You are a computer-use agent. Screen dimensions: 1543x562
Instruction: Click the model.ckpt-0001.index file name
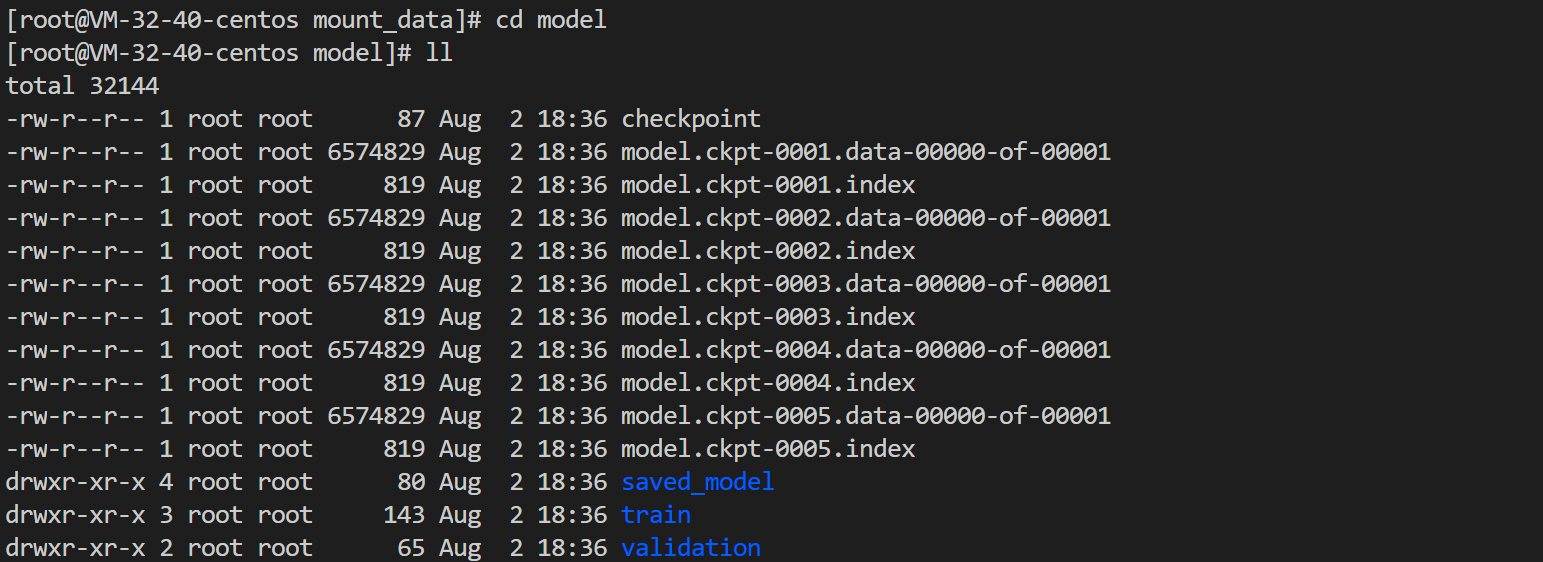coord(767,185)
